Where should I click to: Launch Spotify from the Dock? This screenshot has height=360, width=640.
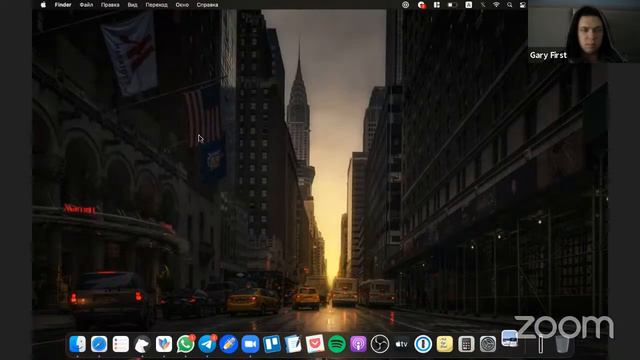[x=337, y=344]
